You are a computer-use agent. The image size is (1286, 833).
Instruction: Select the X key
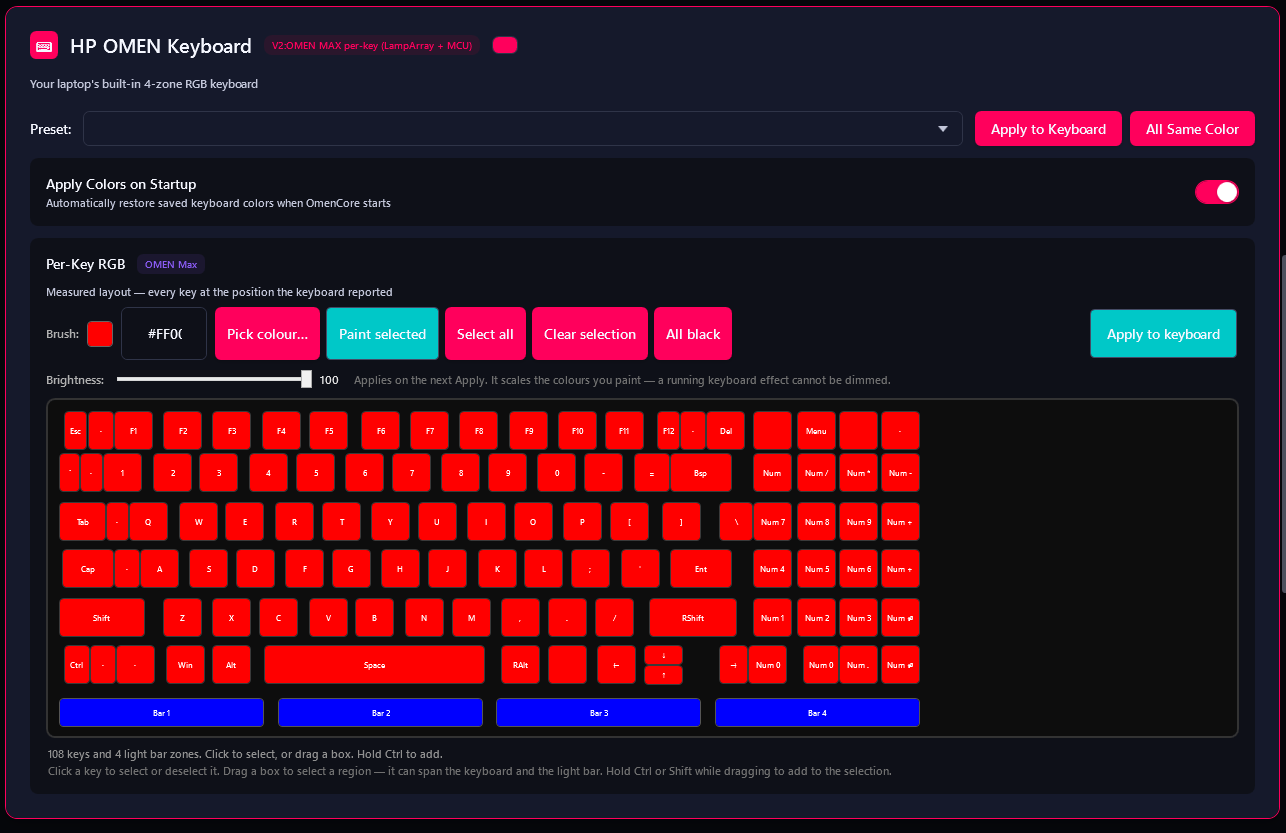pyautogui.click(x=231, y=618)
